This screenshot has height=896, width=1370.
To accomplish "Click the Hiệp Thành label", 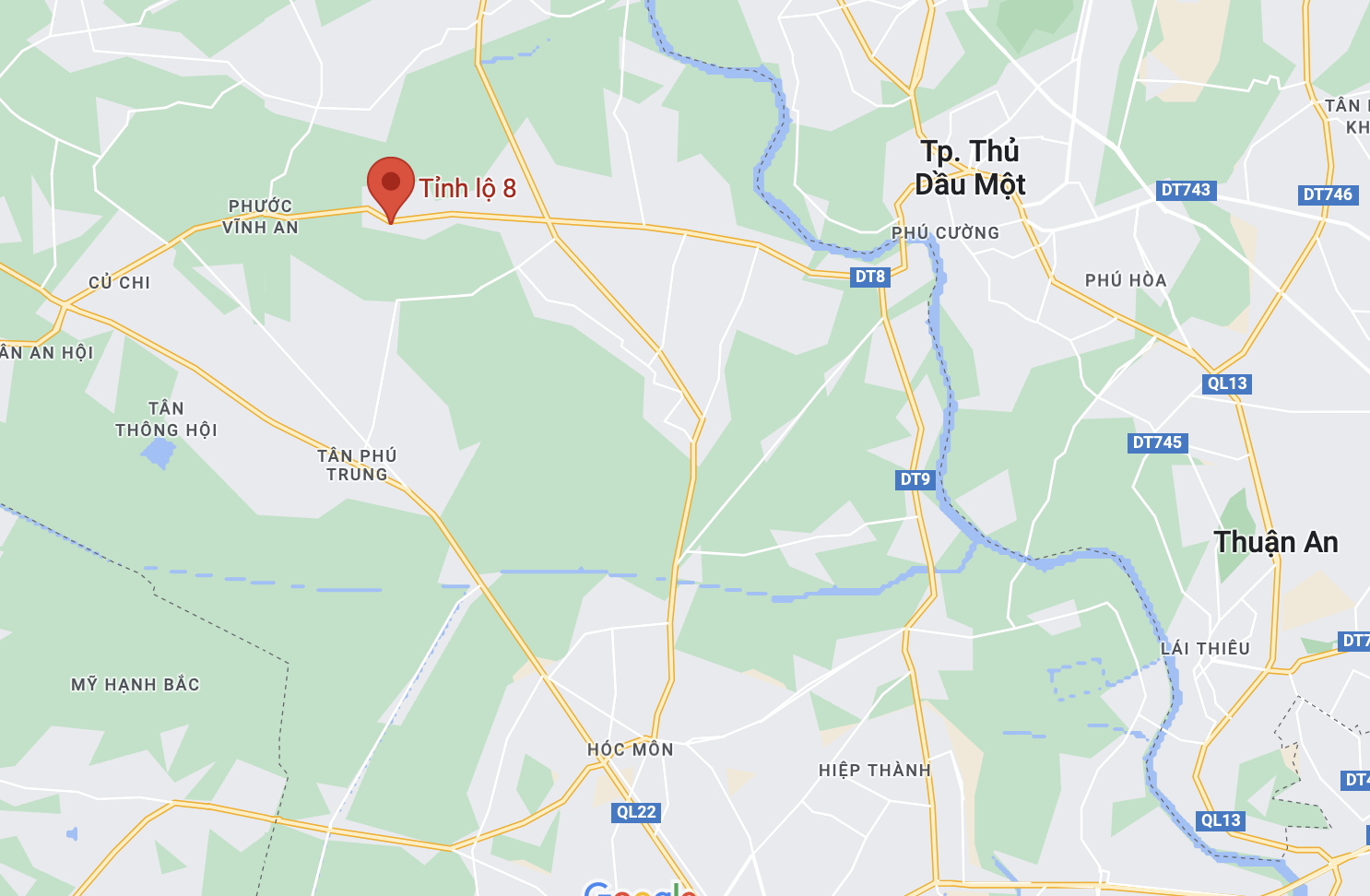I will [x=875, y=770].
